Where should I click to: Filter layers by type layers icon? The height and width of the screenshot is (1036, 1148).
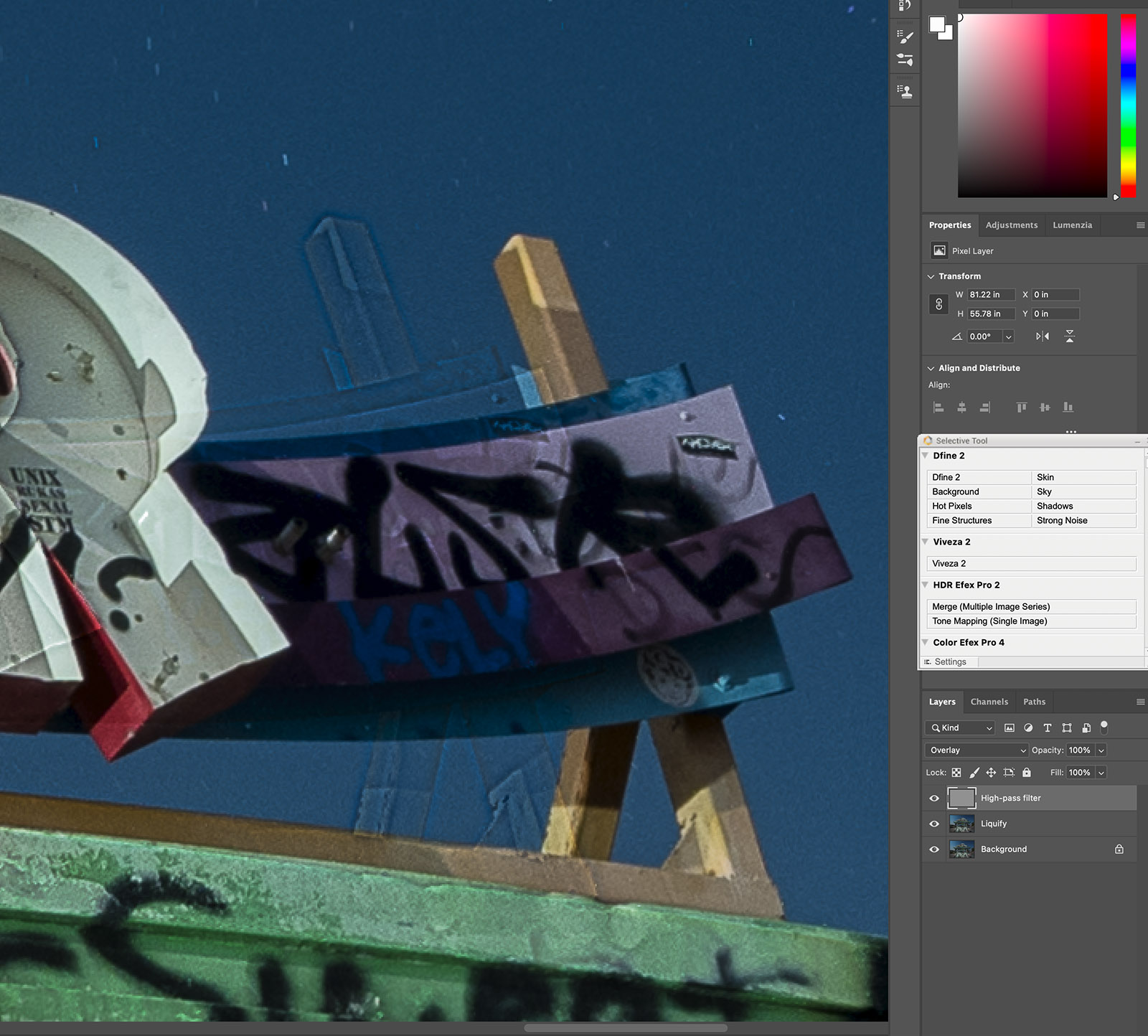click(1047, 727)
